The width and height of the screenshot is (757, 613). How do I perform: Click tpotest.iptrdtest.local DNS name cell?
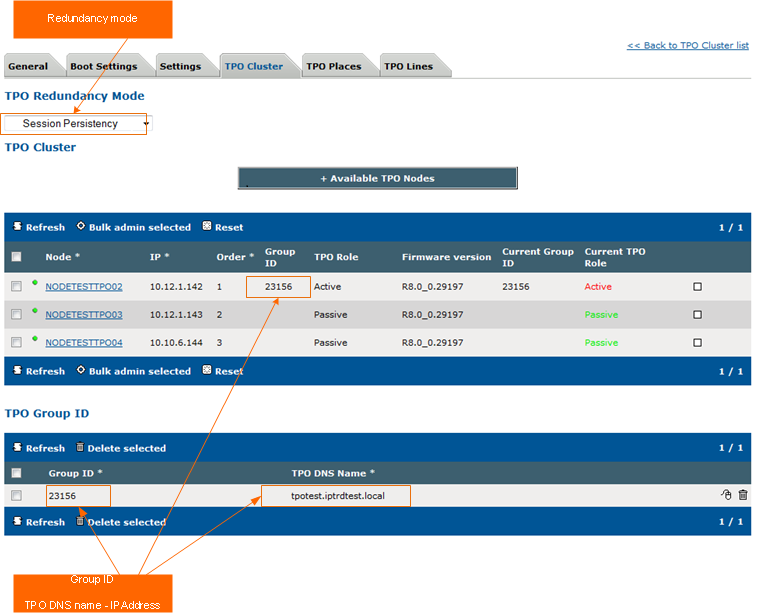pyautogui.click(x=338, y=496)
